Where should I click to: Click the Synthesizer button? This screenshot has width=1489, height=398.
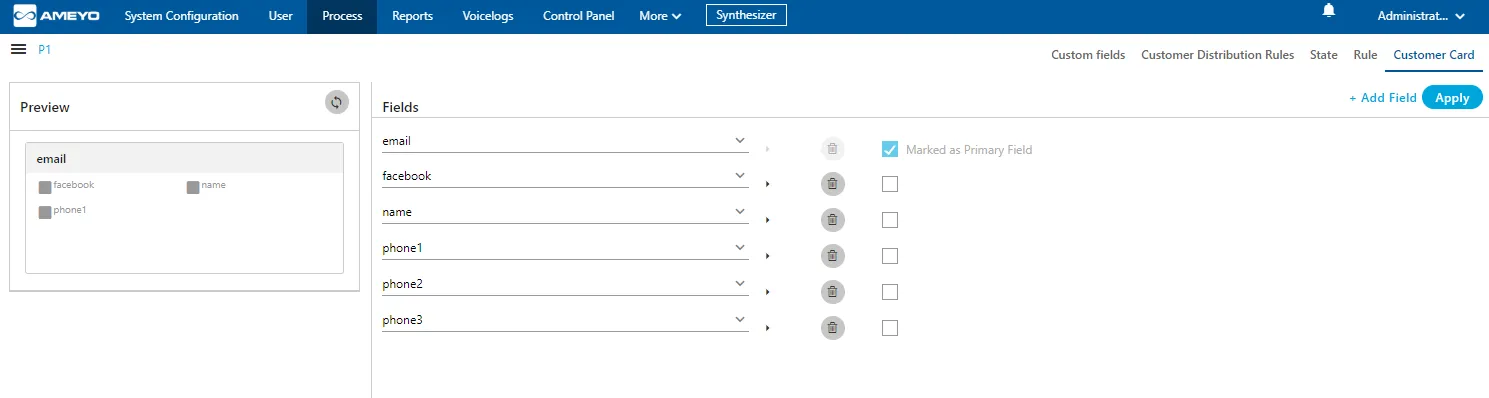coord(746,15)
